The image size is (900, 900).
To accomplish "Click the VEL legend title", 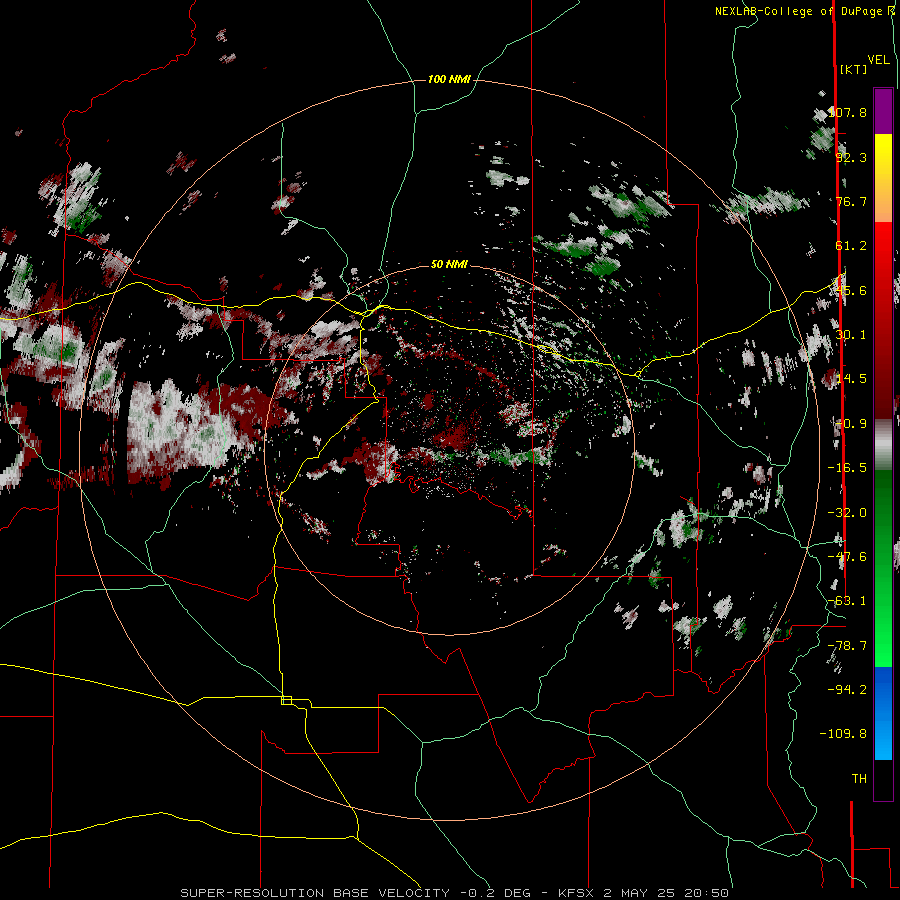I will [878, 60].
